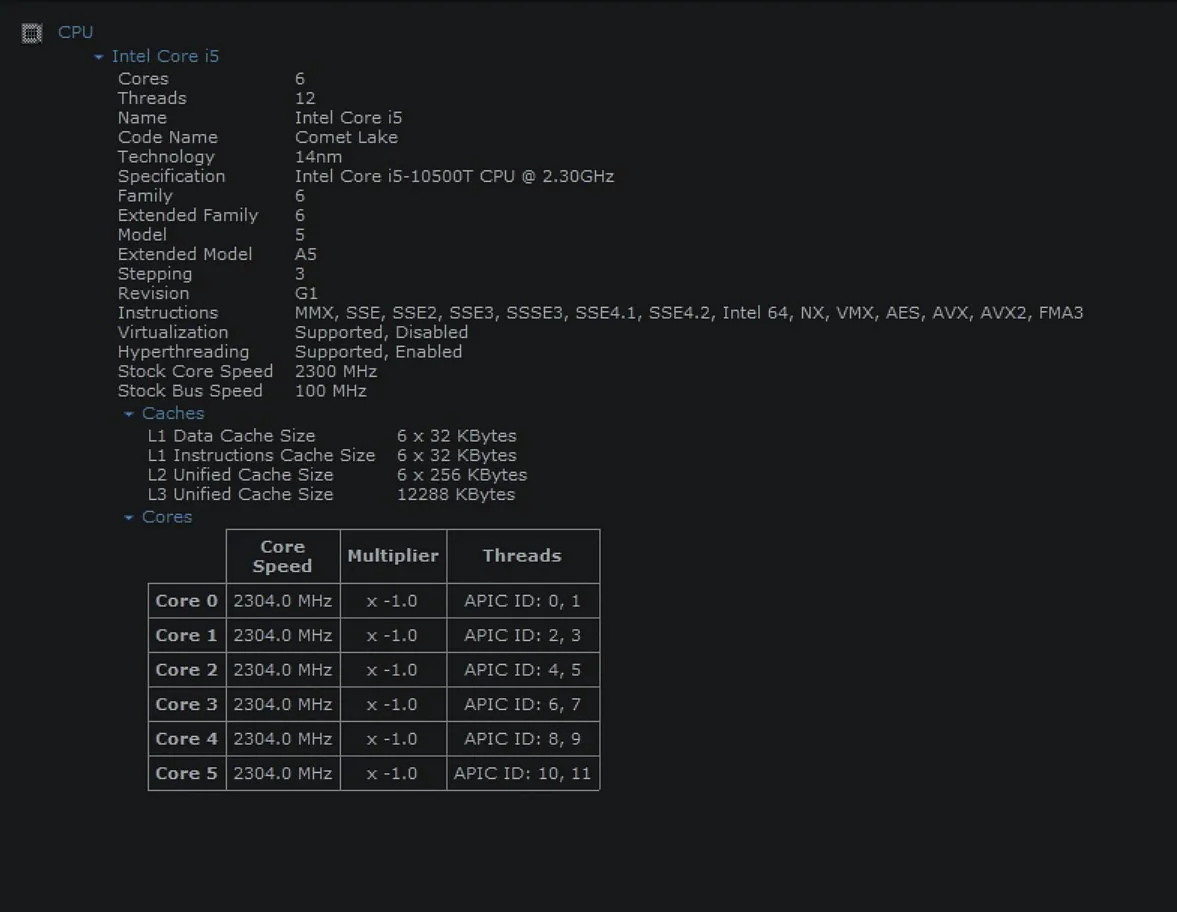Image resolution: width=1177 pixels, height=912 pixels.
Task: Select the Cores heading above the table
Action: pos(167,517)
